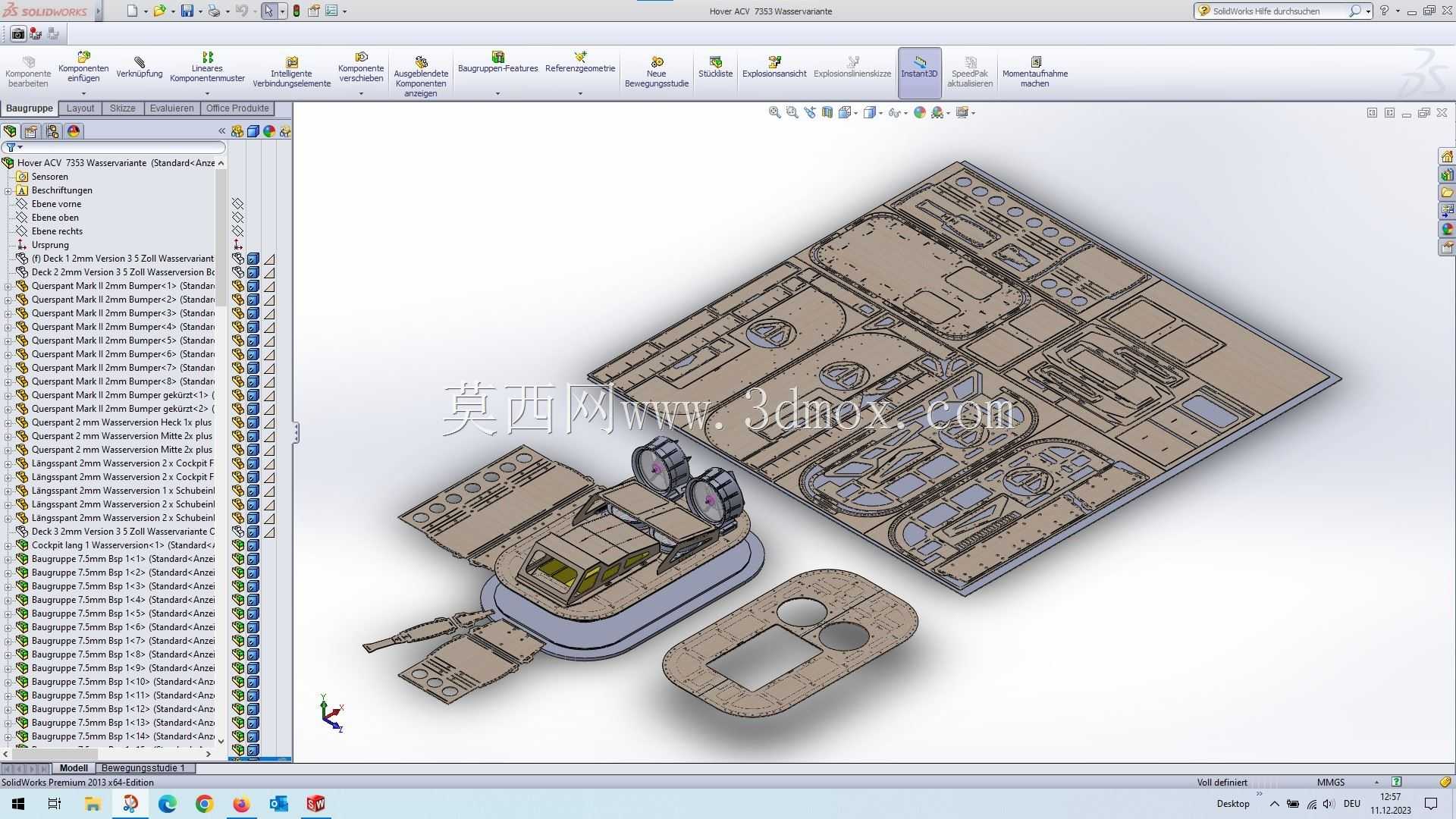Toggle visibility icon for Ebene rechts
Viewport: 1456px width, 819px height.
coord(237,231)
